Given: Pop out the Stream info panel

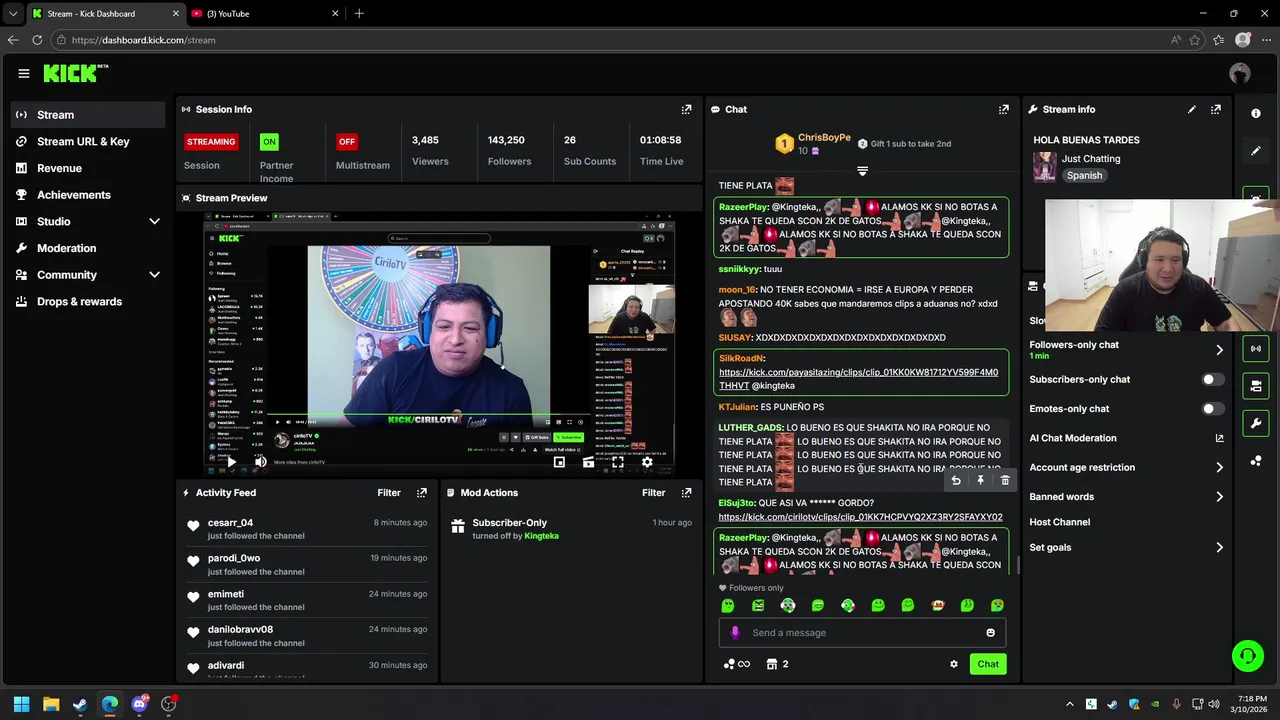Looking at the screenshot, I should tap(1215, 109).
